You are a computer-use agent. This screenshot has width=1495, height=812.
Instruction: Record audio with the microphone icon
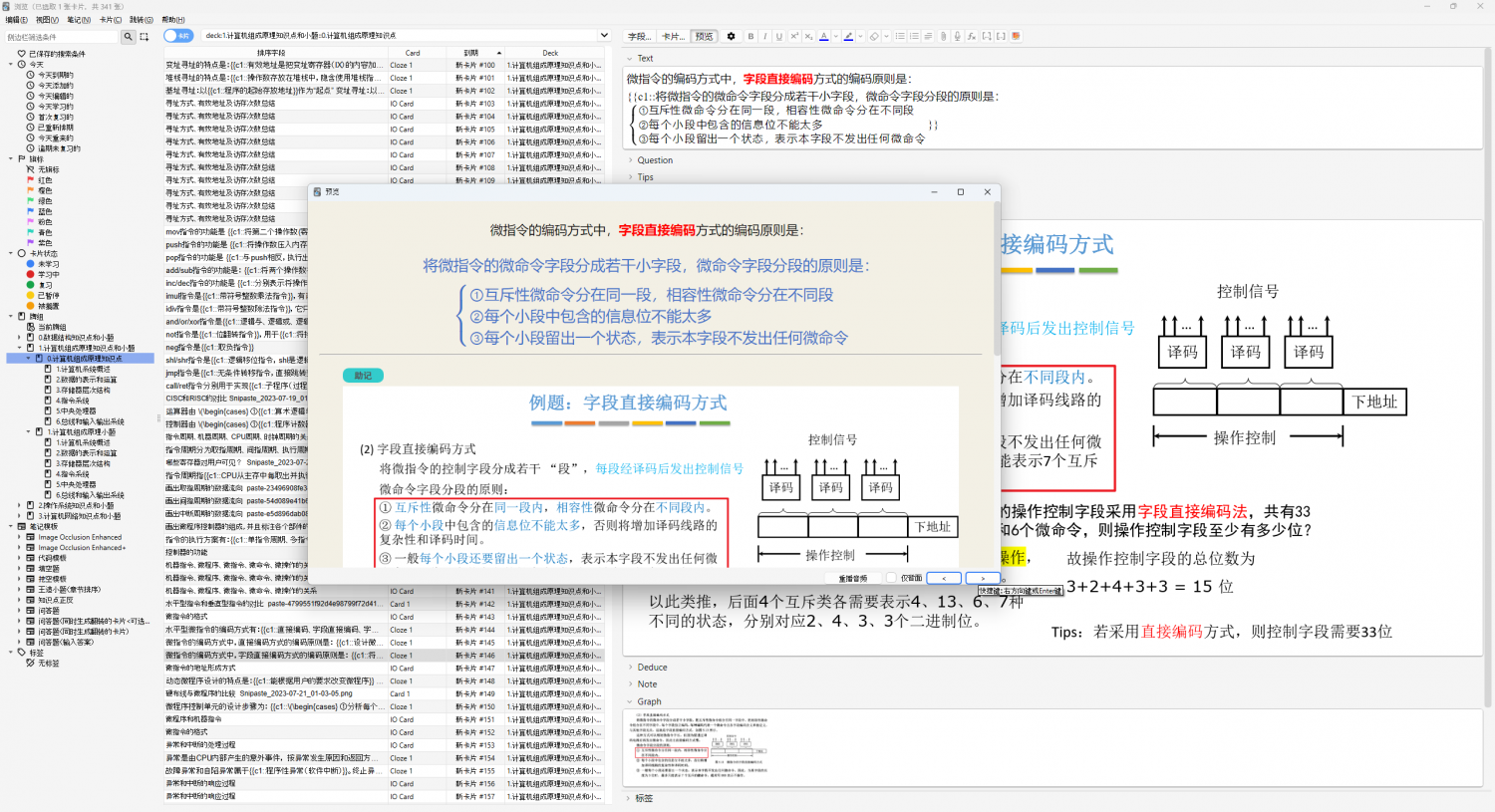click(x=957, y=36)
